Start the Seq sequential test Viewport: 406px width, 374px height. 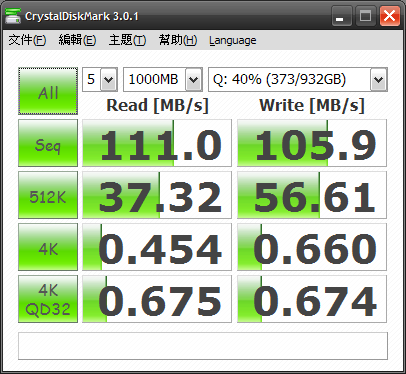[48, 143]
